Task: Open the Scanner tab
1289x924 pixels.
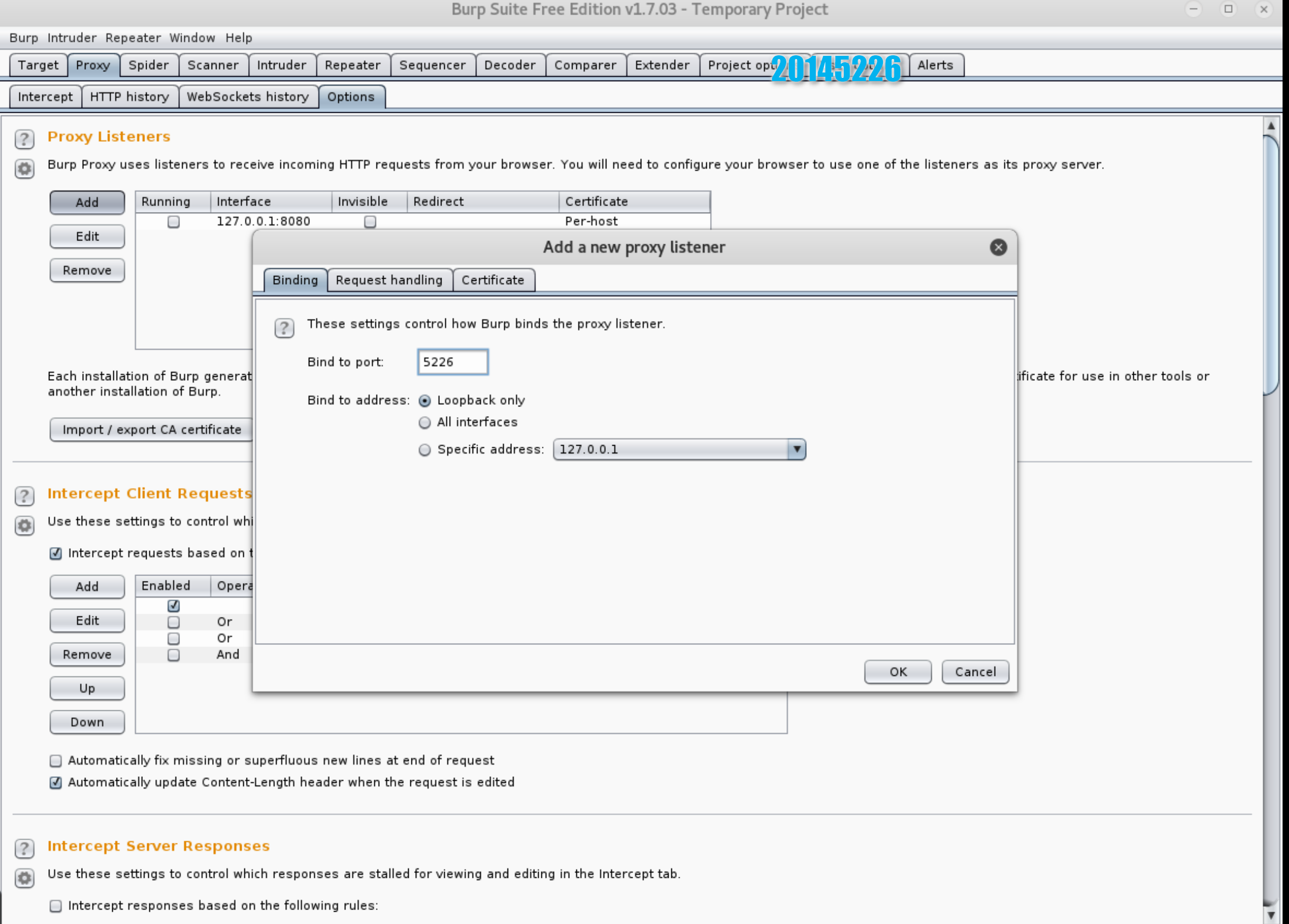Action: pyautogui.click(x=213, y=66)
